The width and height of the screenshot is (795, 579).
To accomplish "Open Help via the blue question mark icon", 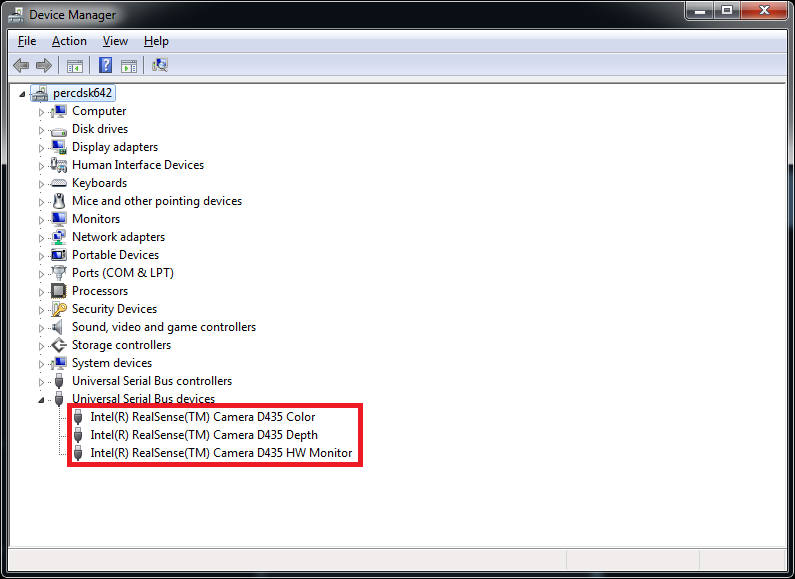I will pos(105,66).
